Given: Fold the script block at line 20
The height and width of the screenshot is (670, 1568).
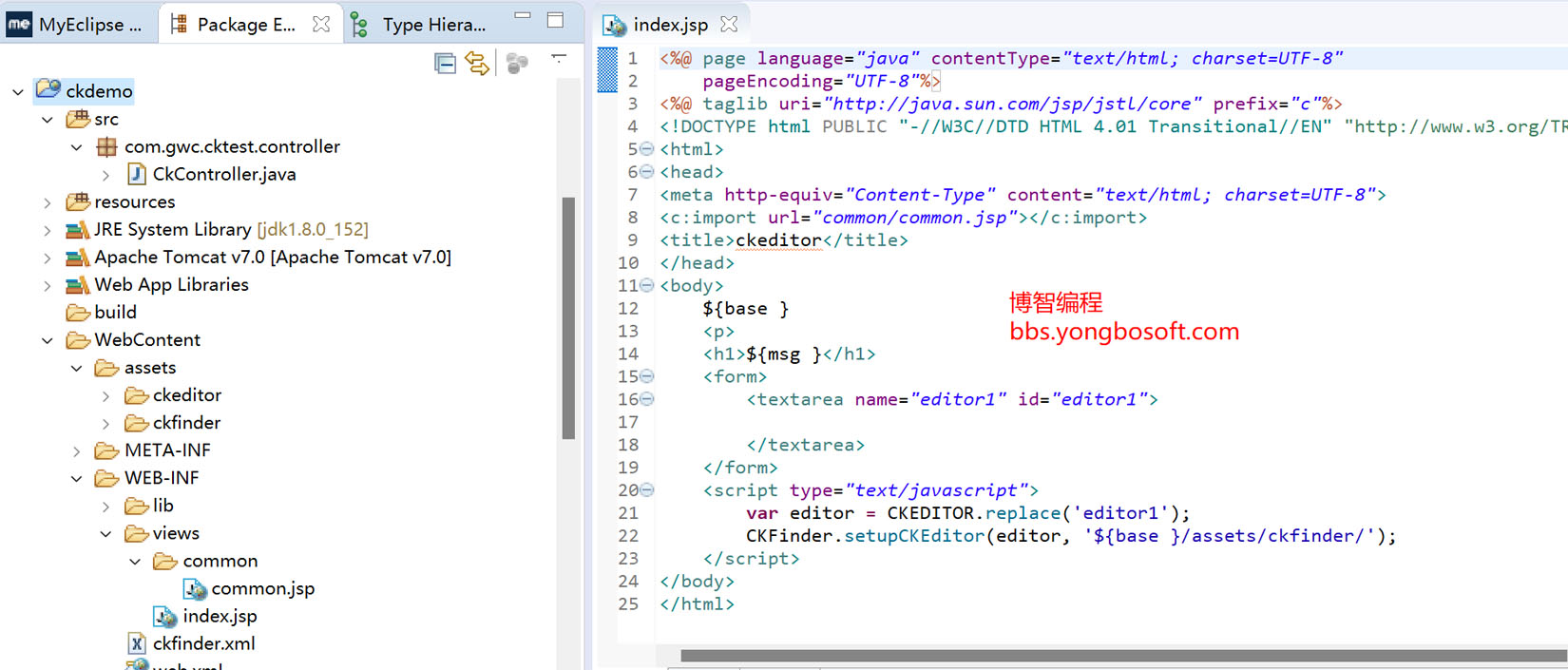Looking at the screenshot, I should coord(647,490).
